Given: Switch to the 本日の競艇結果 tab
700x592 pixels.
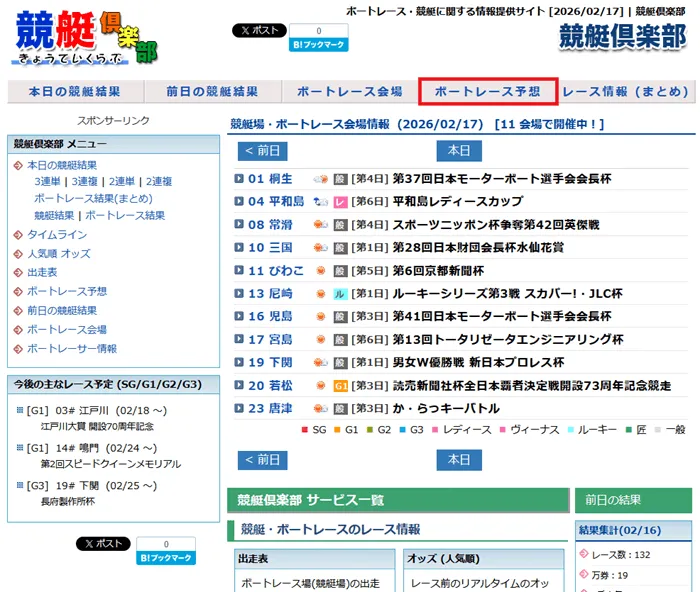Looking at the screenshot, I should coord(74,92).
